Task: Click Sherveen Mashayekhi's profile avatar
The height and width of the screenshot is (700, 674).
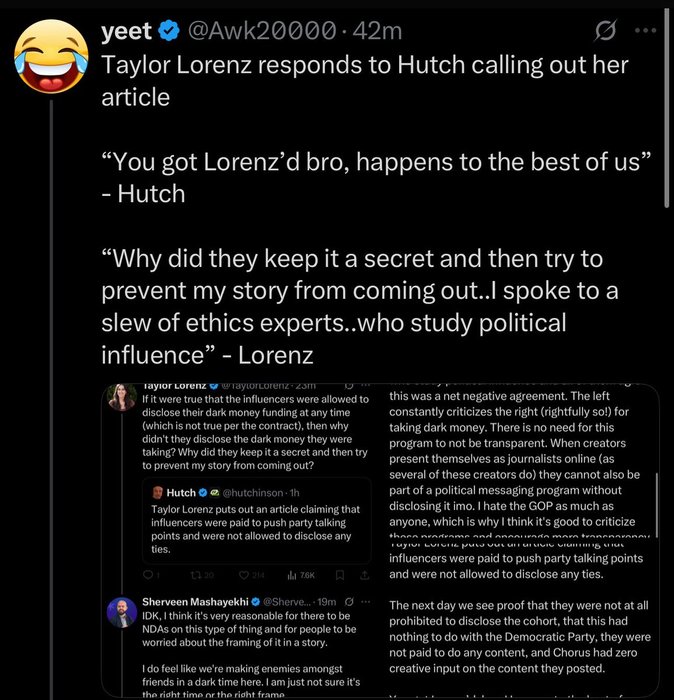Action: pyautogui.click(x=123, y=611)
